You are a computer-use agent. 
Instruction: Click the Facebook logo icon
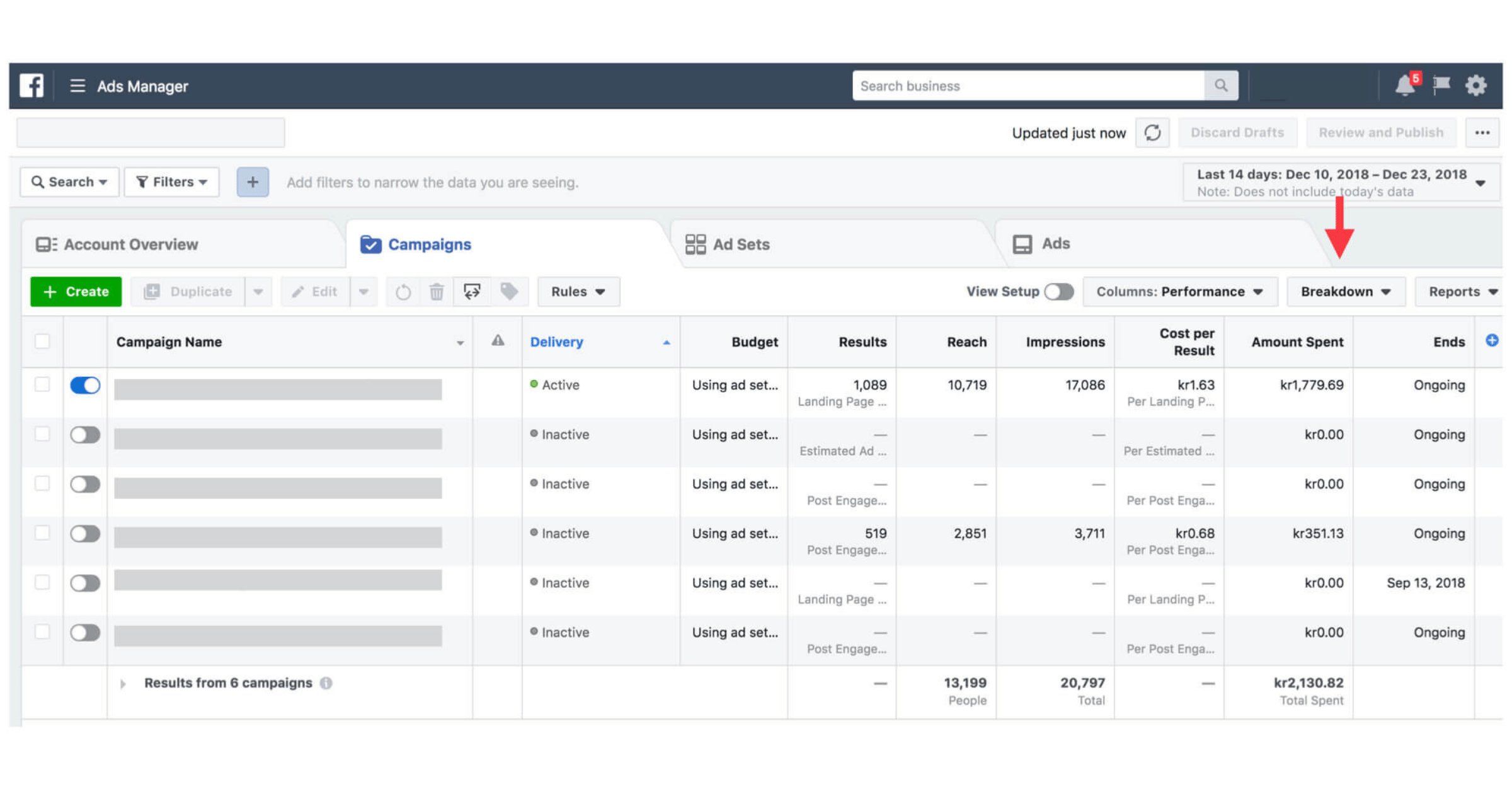coord(31,85)
